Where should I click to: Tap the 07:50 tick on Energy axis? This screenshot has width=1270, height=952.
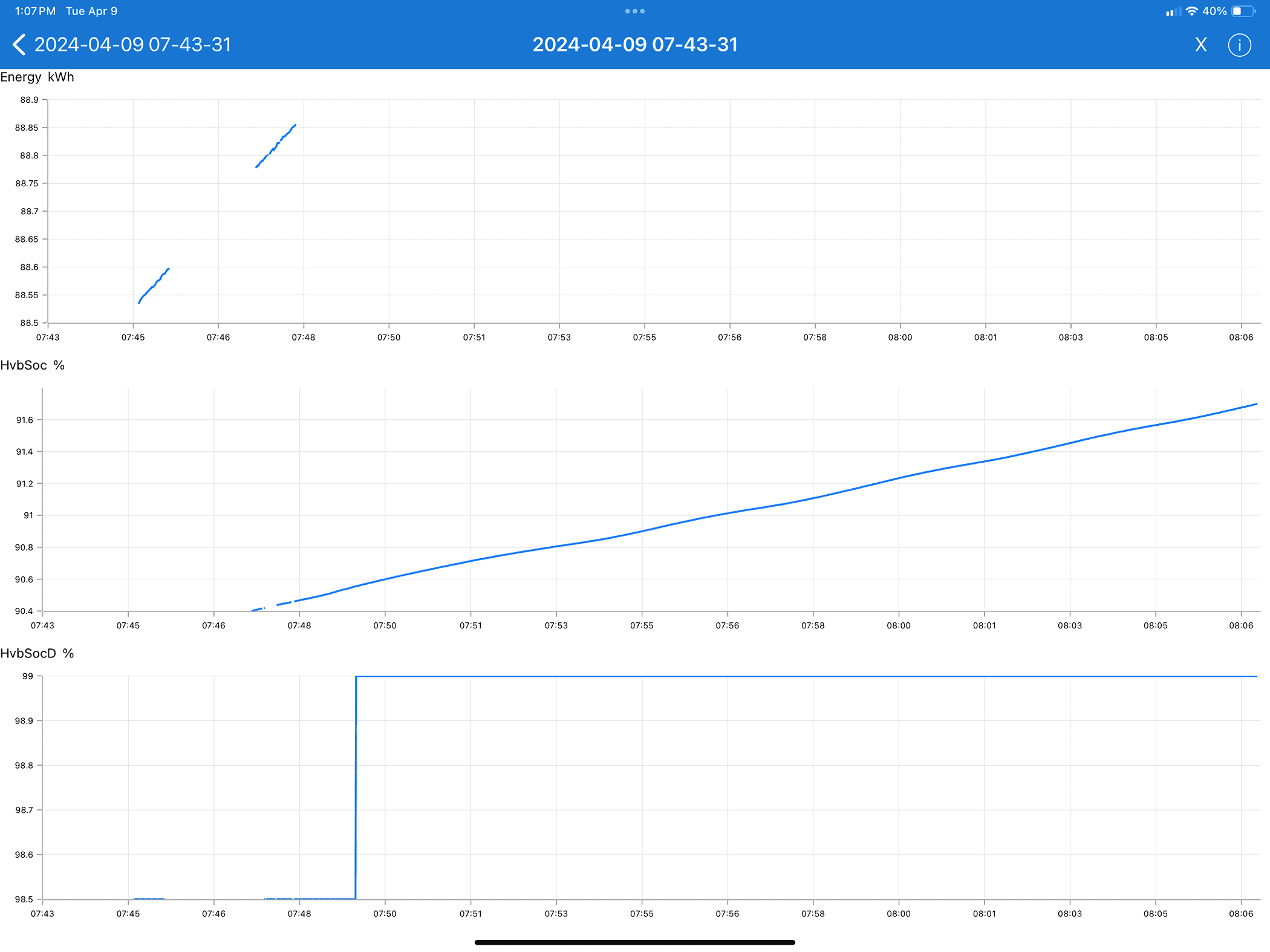coord(389,337)
